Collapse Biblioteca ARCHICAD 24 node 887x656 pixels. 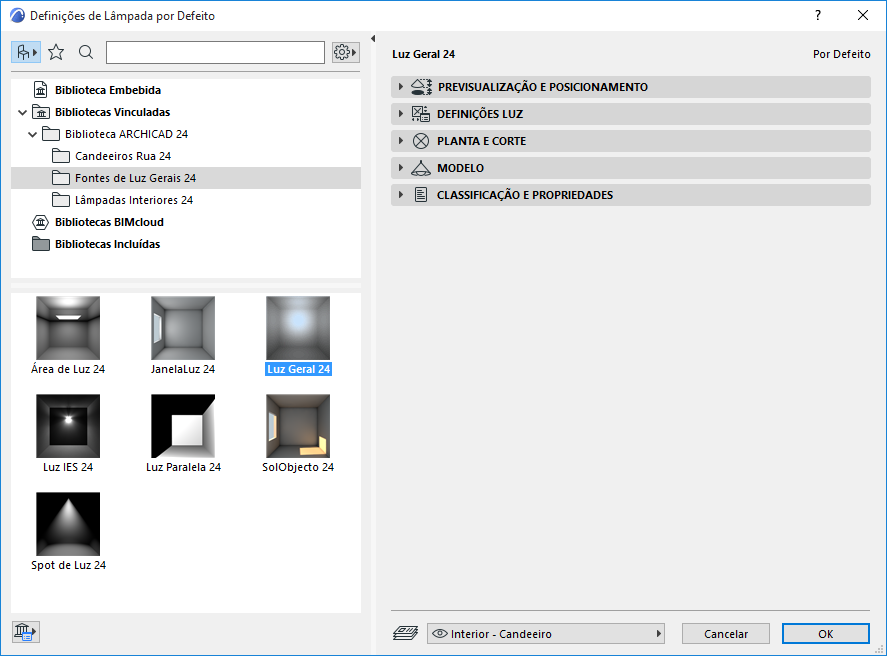coord(33,134)
